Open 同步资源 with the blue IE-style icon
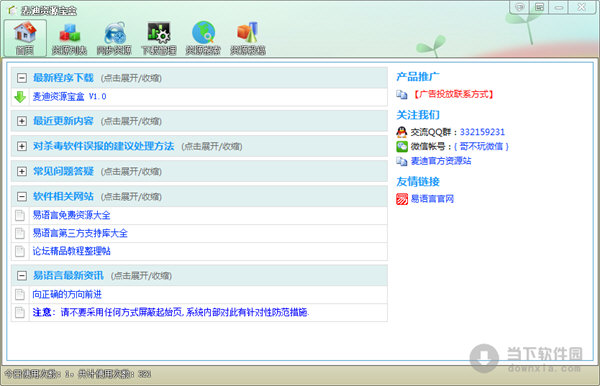Viewport: 600px width, 386px height. (x=114, y=38)
